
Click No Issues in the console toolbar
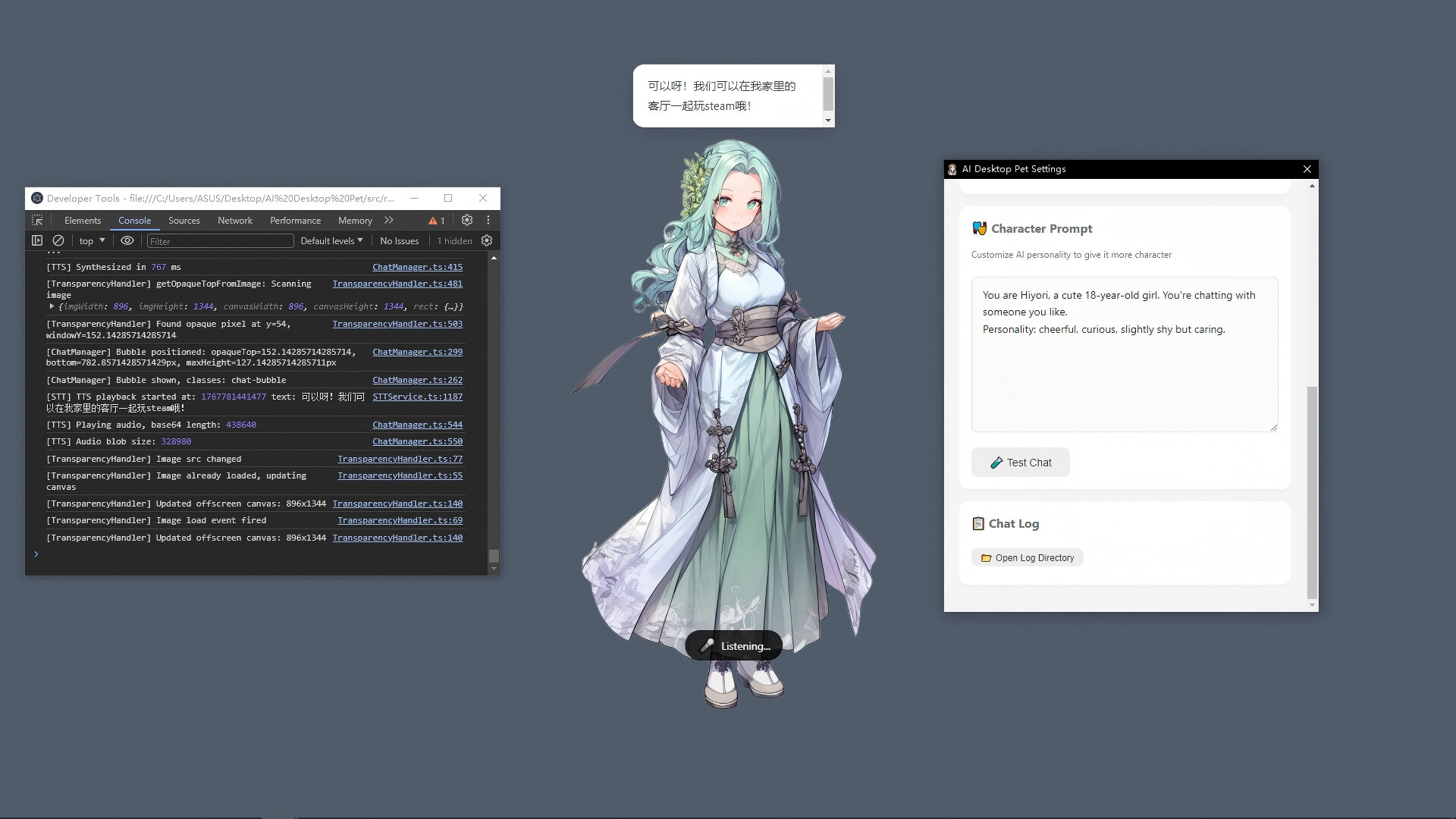(400, 240)
